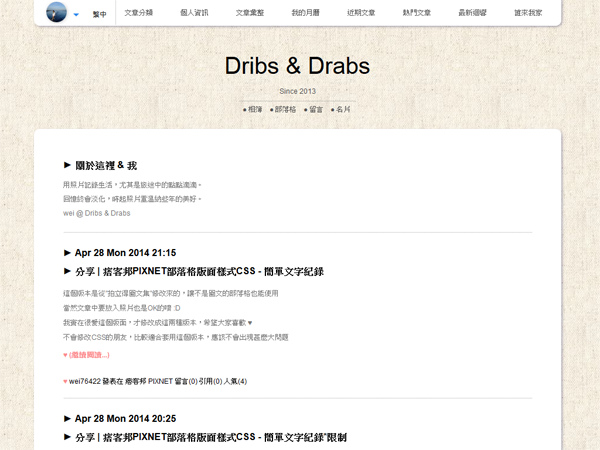
Task: Open the blue dropdown arrow beside the avatar
Action: (76, 15)
